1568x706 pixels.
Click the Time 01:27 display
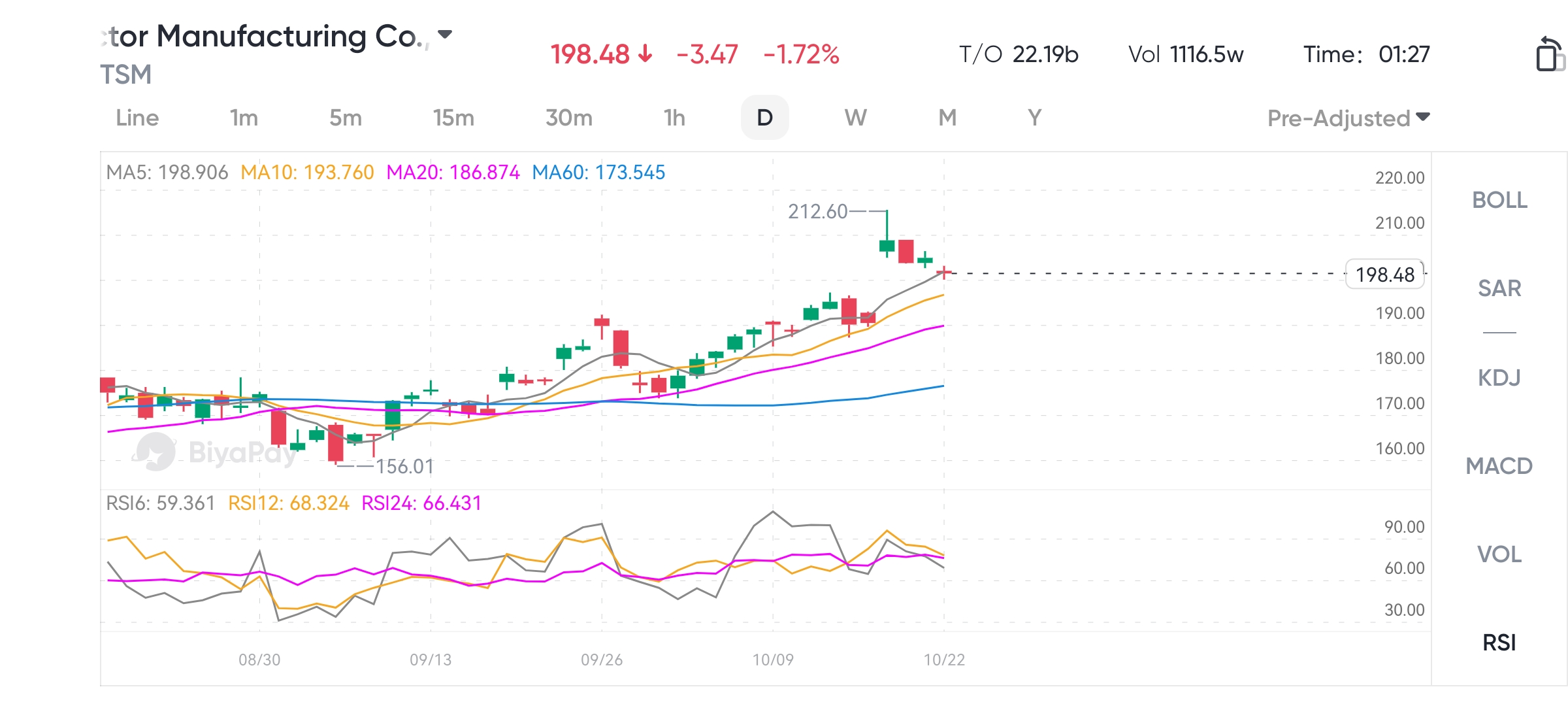pyautogui.click(x=1367, y=54)
